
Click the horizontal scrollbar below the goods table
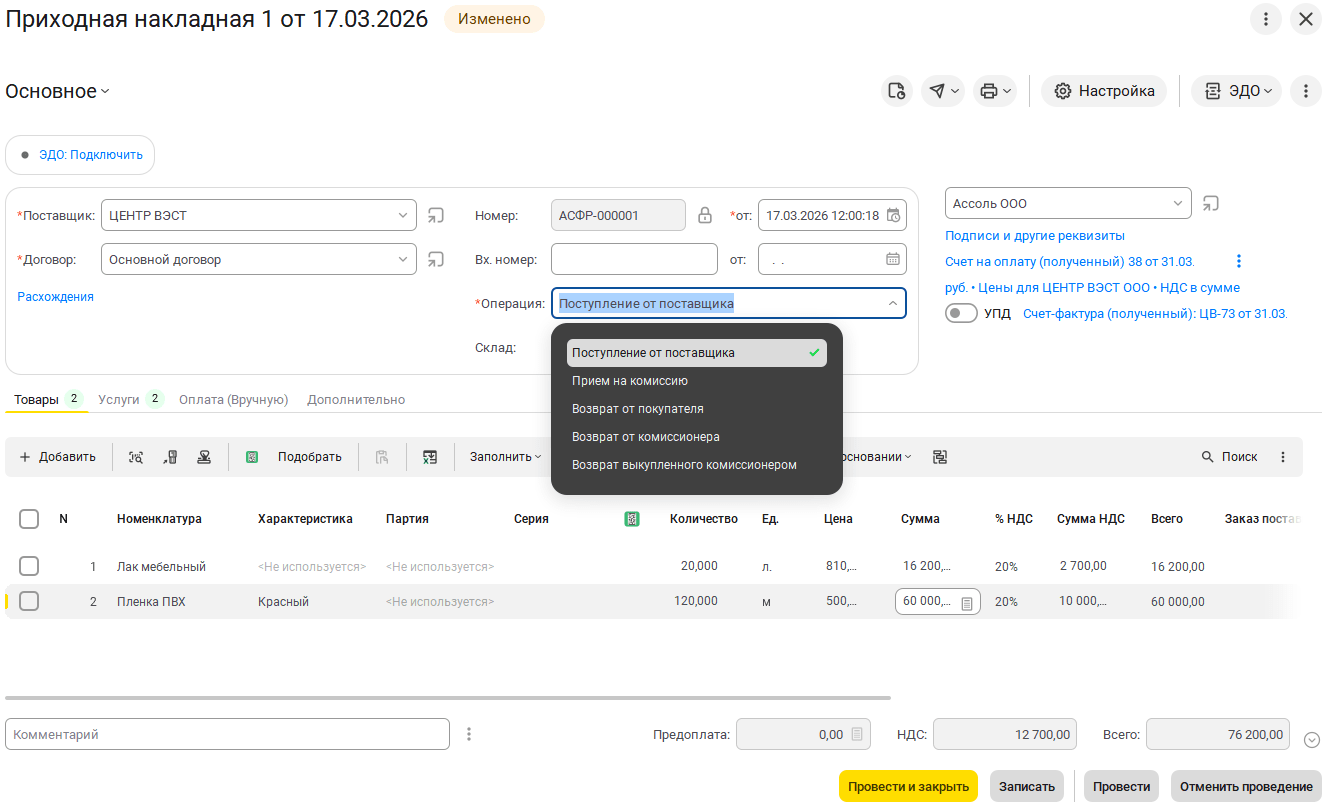(x=447, y=698)
